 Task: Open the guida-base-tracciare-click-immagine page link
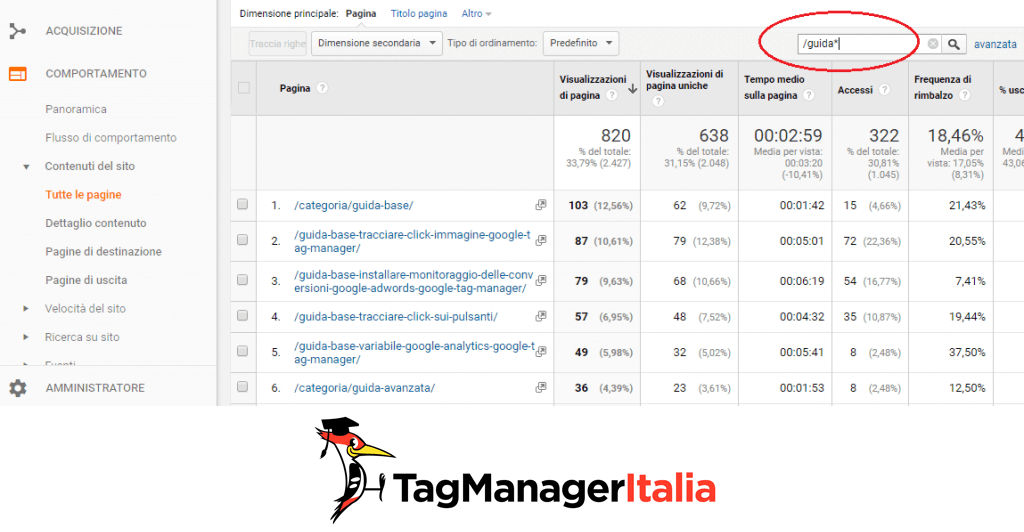412,242
